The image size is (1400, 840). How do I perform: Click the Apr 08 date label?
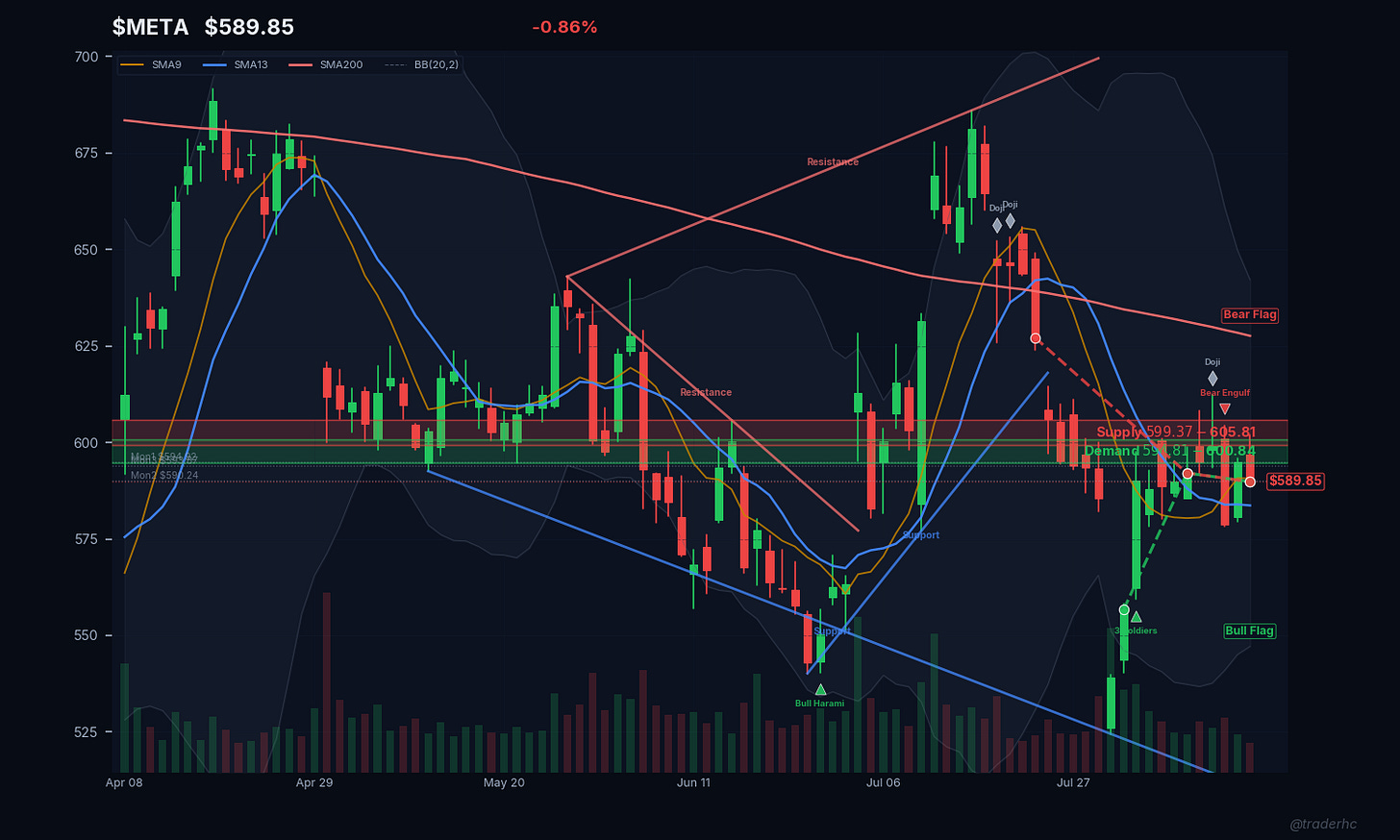[124, 782]
